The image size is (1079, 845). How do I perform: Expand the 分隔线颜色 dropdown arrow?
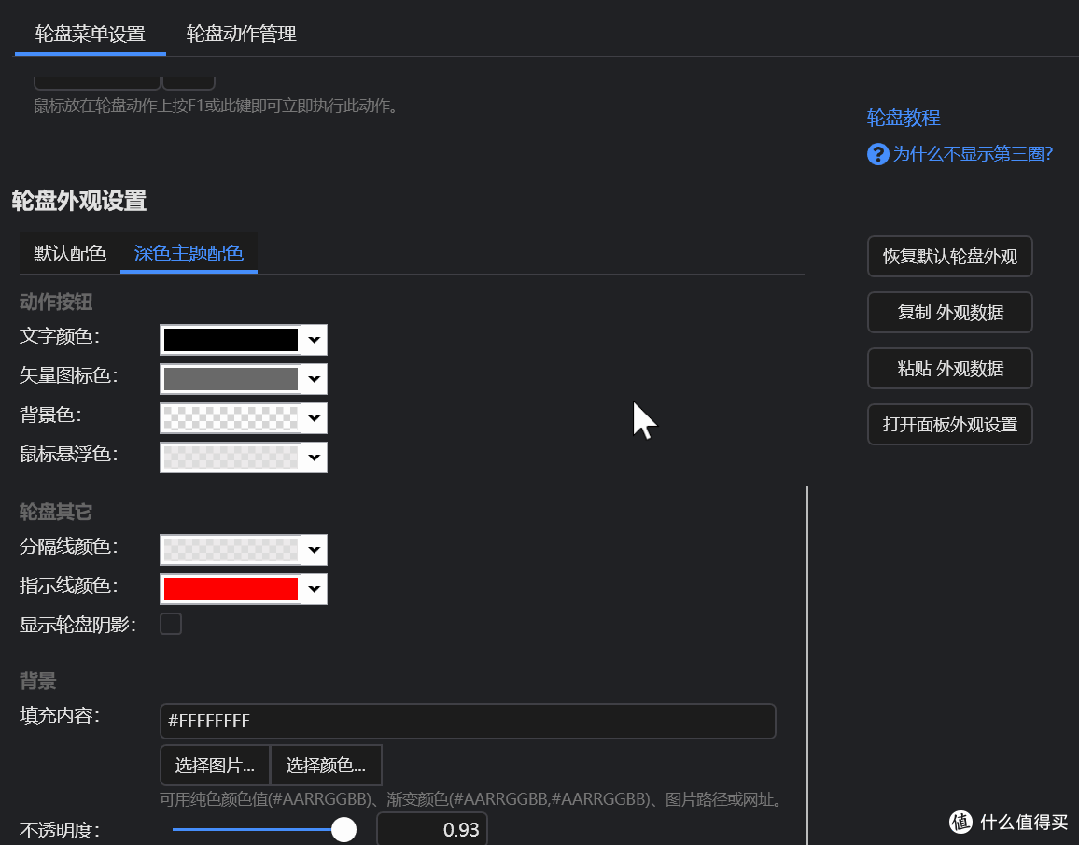point(314,550)
